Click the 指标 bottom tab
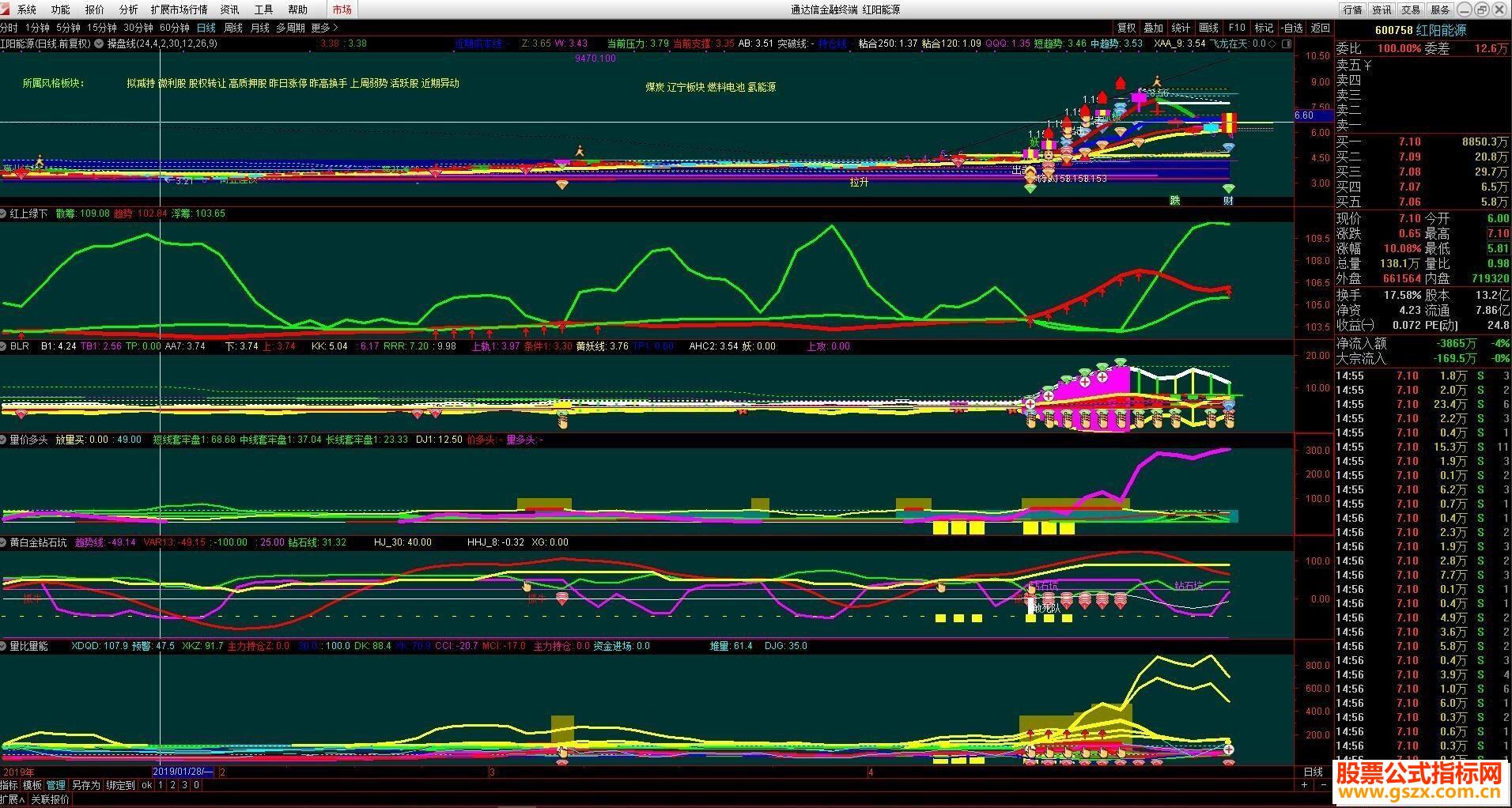This screenshot has height=808, width=1512. 9,785
